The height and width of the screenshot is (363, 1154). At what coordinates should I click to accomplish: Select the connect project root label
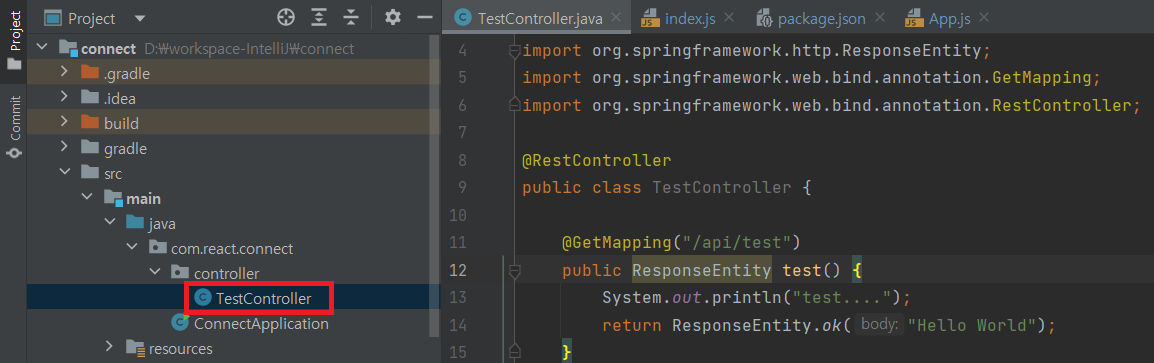click(x=109, y=49)
